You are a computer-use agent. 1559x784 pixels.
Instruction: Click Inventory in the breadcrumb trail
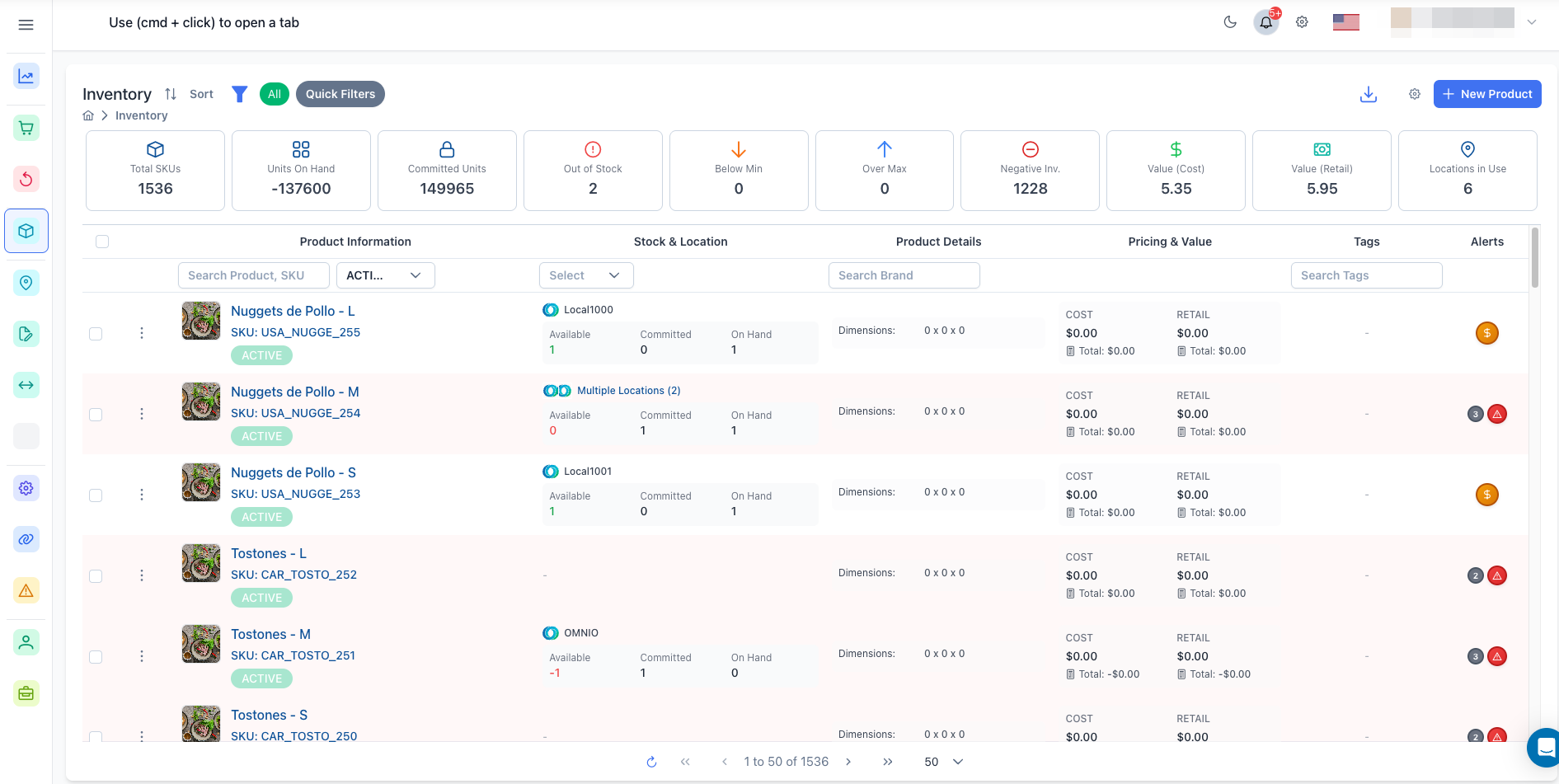click(x=141, y=115)
